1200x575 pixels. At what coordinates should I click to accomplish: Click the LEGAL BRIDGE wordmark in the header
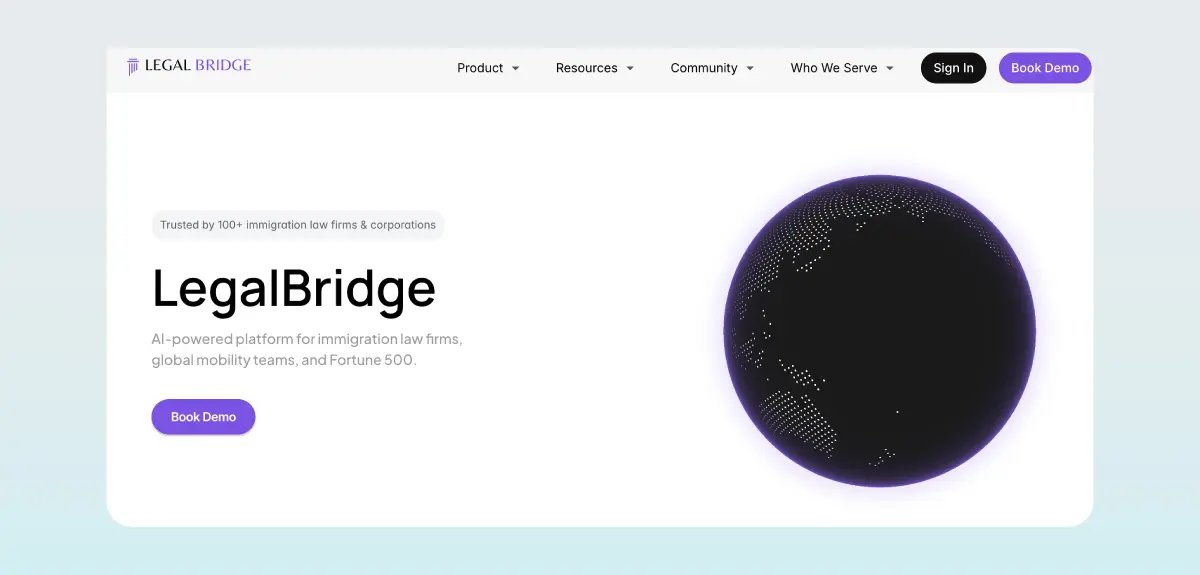tap(198, 66)
